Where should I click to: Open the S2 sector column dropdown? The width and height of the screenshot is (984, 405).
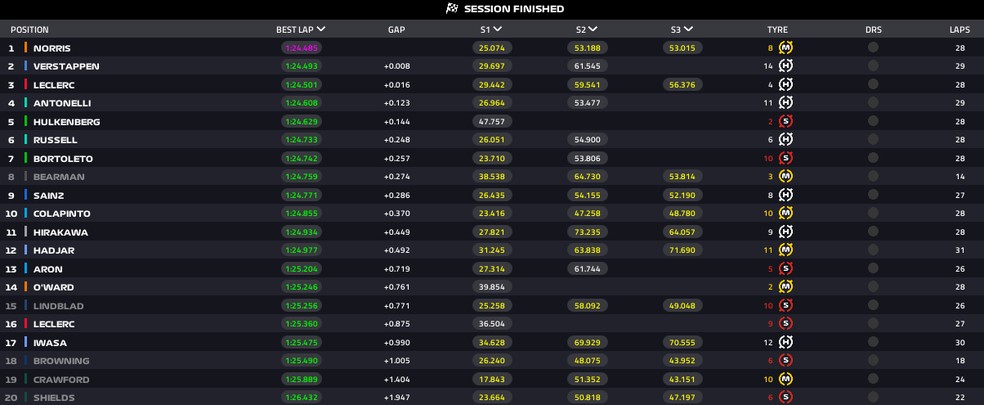click(x=593, y=29)
